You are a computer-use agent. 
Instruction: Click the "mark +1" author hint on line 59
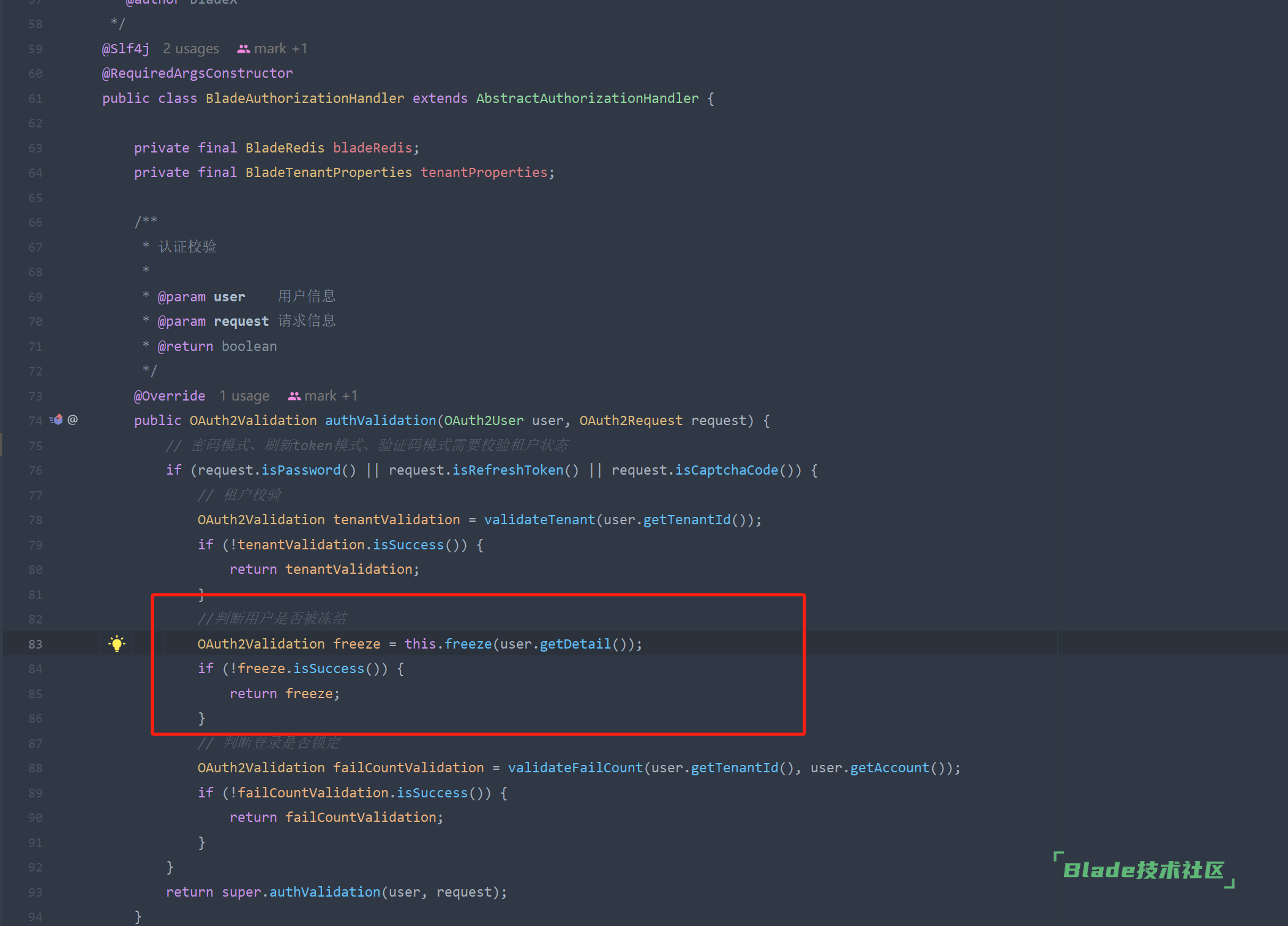click(281, 48)
